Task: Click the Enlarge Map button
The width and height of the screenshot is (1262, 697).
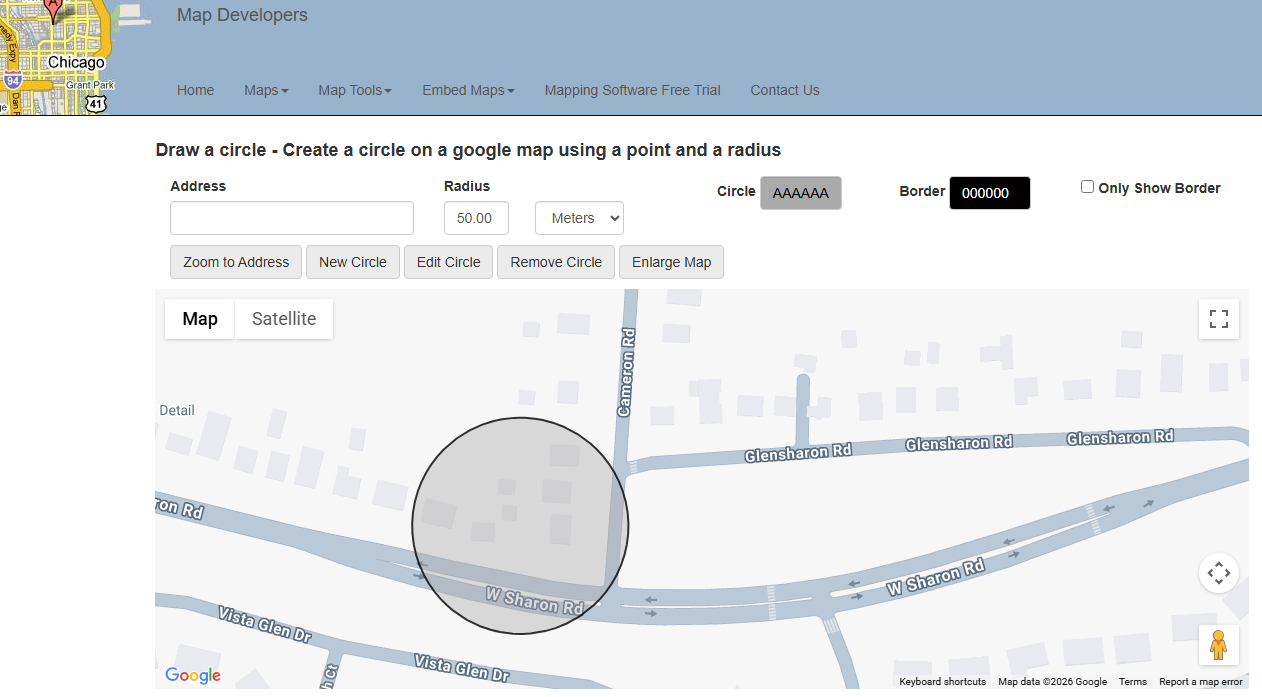Action: 671,262
